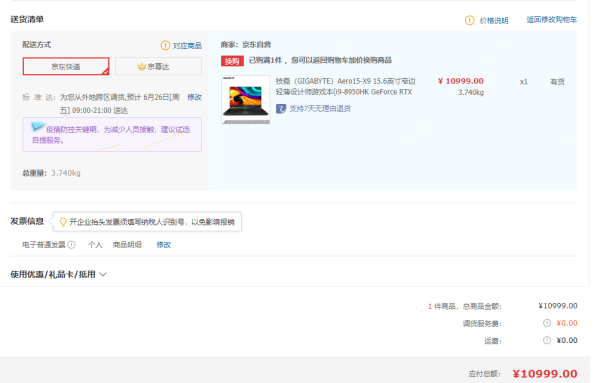Click the 商家：京东自营 merchant label
The image size is (600, 383).
[246, 45]
